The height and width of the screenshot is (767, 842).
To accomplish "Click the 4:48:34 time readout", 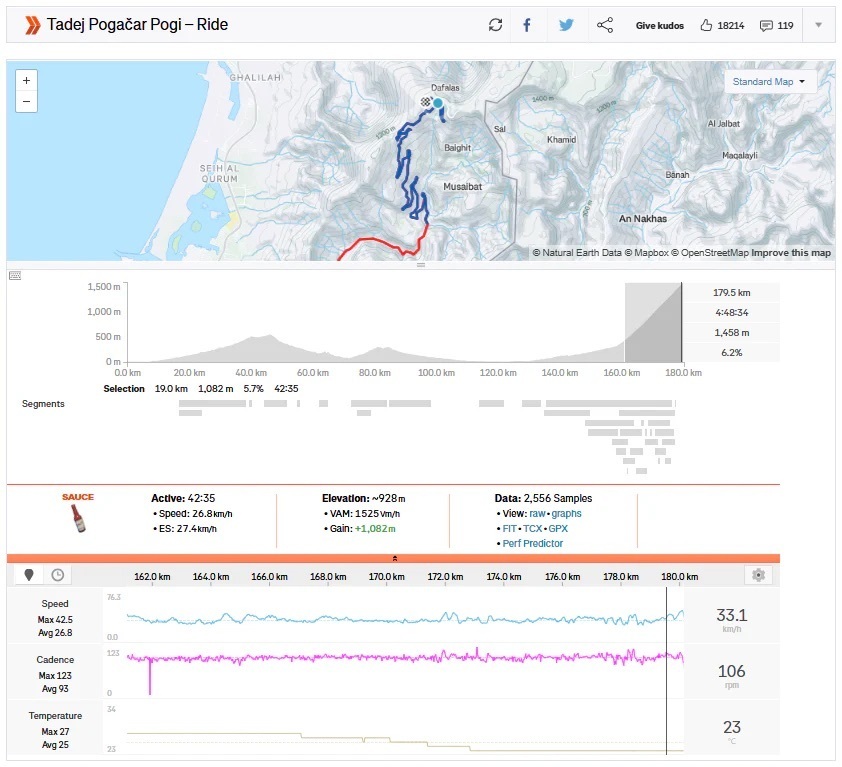I will click(731, 313).
